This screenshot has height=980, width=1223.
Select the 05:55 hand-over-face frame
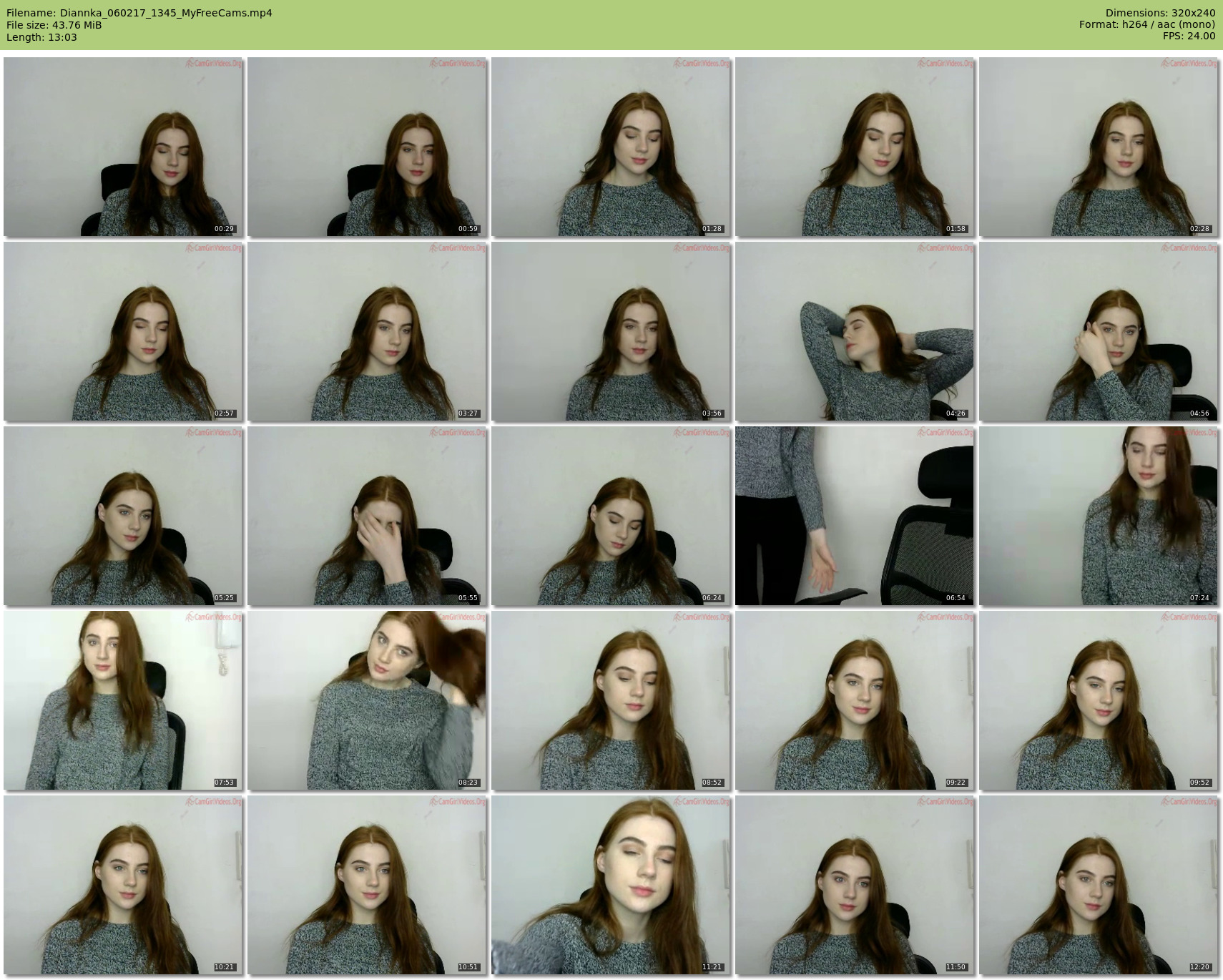[367, 516]
